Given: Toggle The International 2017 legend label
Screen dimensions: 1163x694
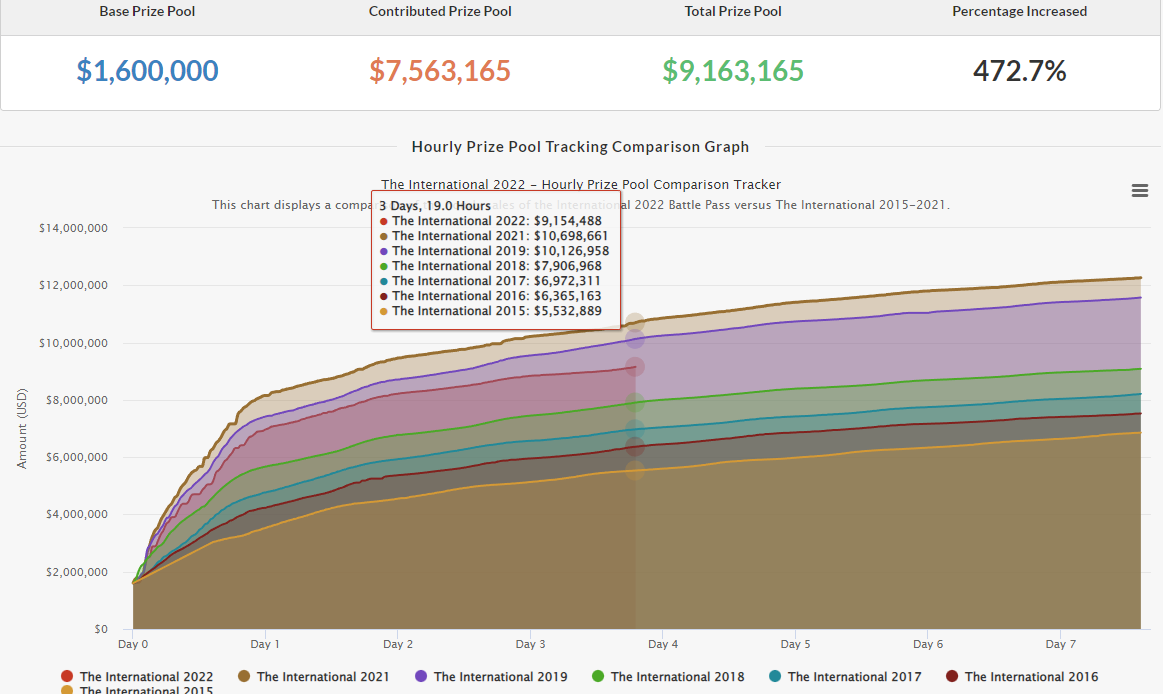Looking at the screenshot, I should (x=854, y=677).
